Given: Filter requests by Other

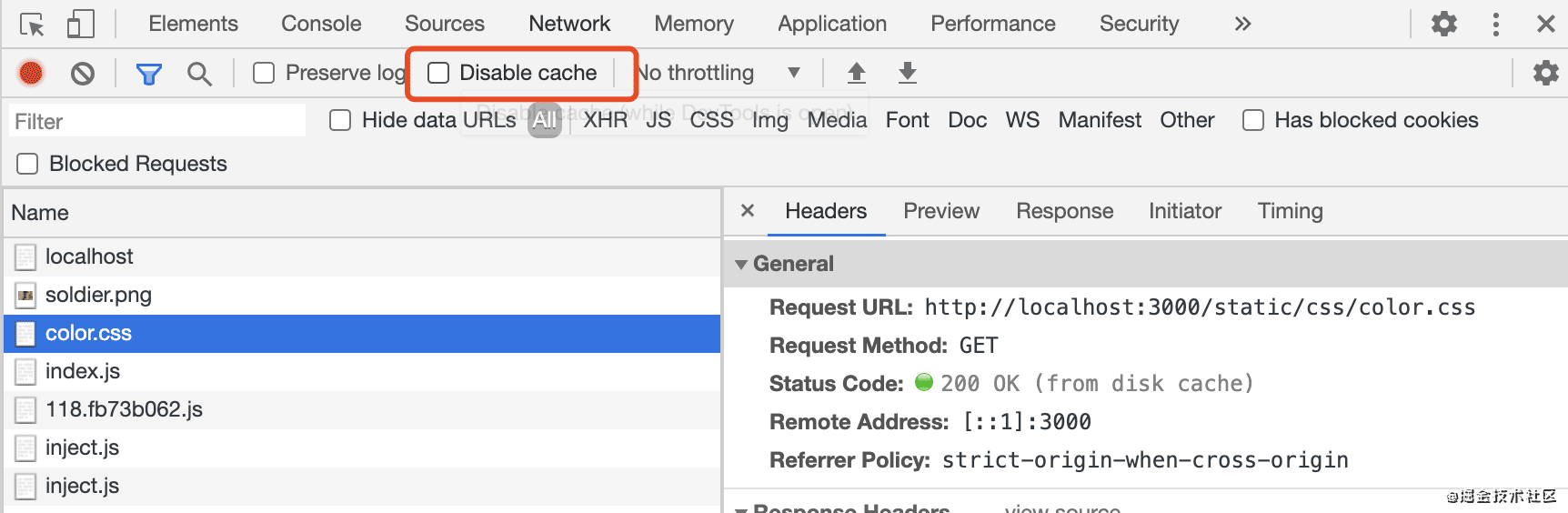Looking at the screenshot, I should point(1187,120).
